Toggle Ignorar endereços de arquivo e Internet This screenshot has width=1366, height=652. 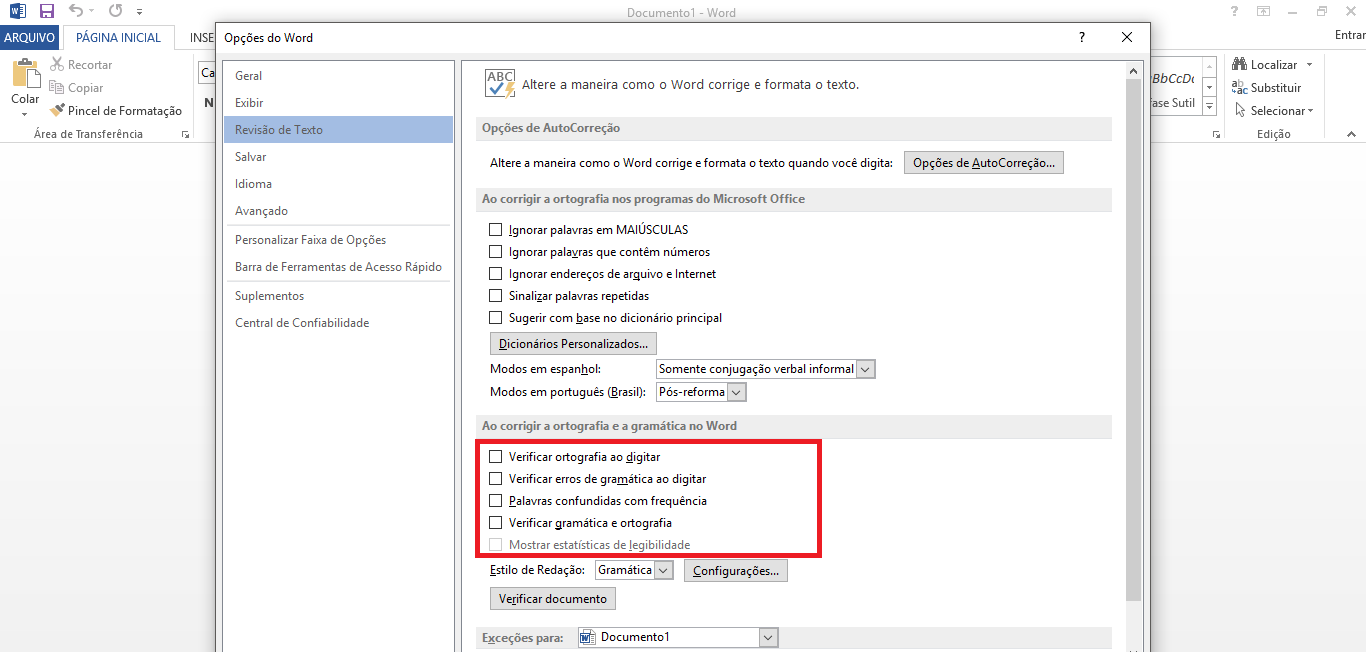pyautogui.click(x=495, y=274)
